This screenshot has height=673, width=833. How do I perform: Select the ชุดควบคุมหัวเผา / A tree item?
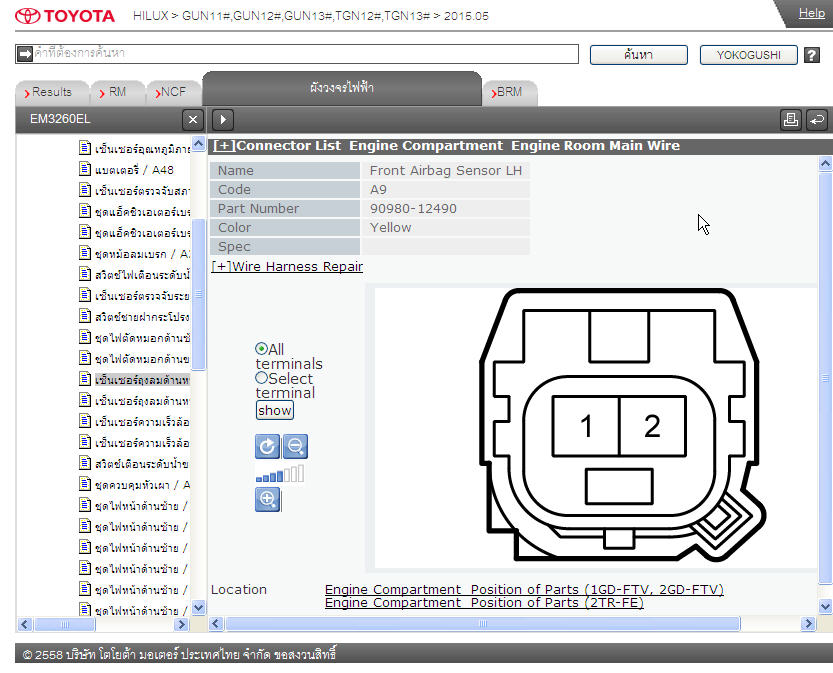point(142,484)
